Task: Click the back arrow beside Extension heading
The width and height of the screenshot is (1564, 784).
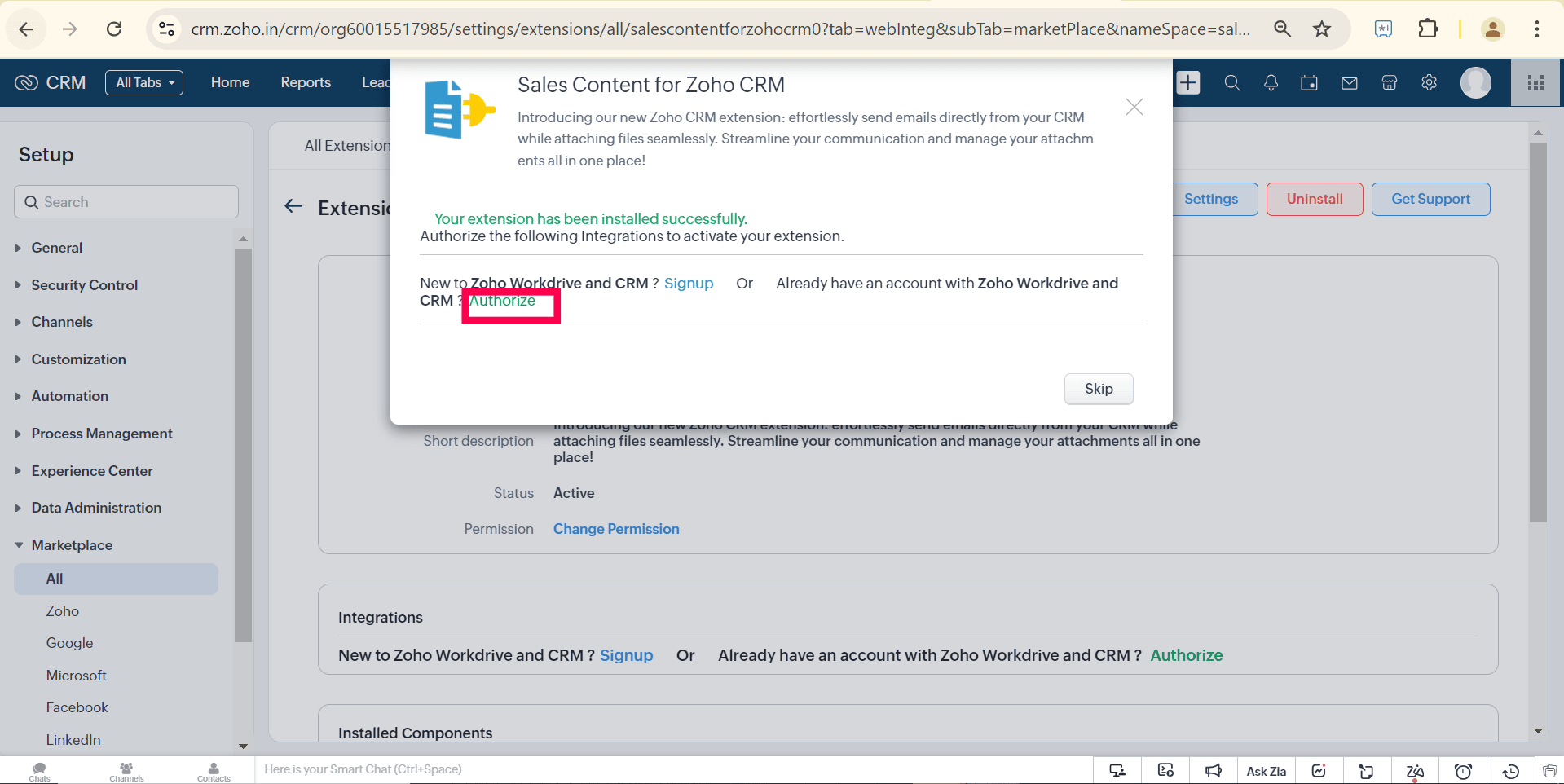Action: (293, 206)
